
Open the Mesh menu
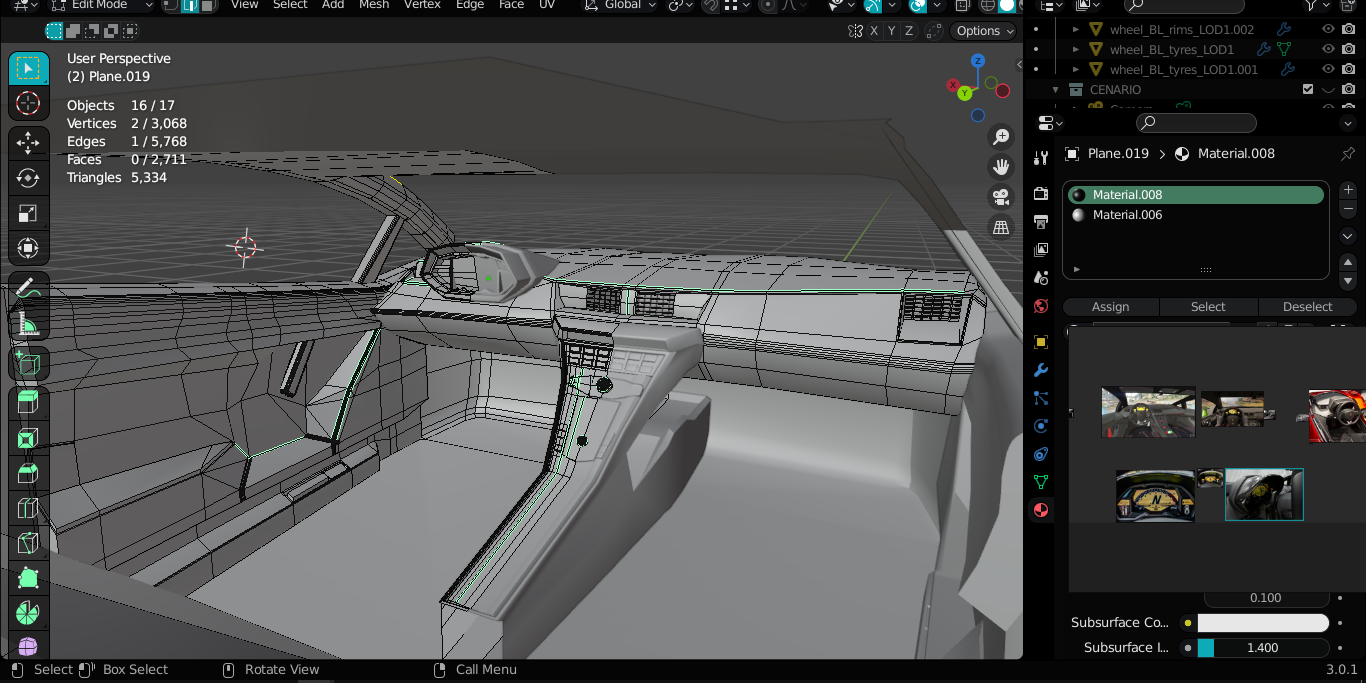click(374, 5)
